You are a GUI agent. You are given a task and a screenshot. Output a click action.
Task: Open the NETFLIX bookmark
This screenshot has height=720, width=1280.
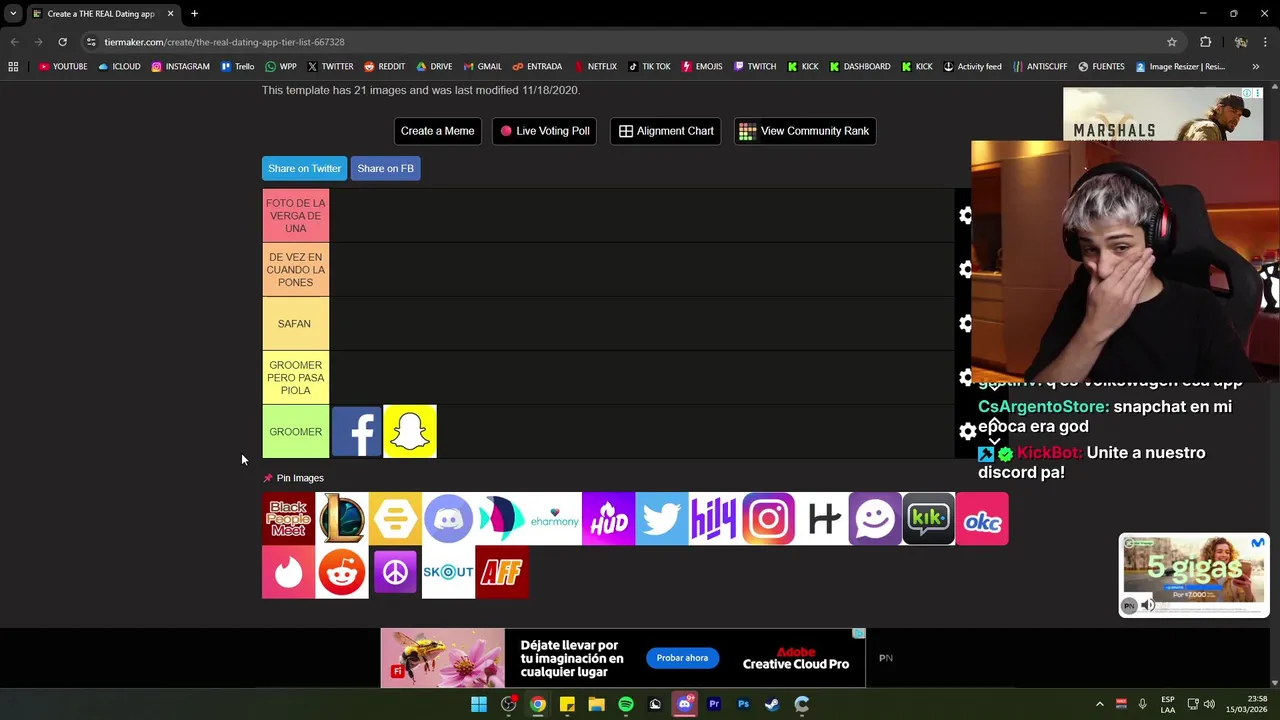click(596, 67)
